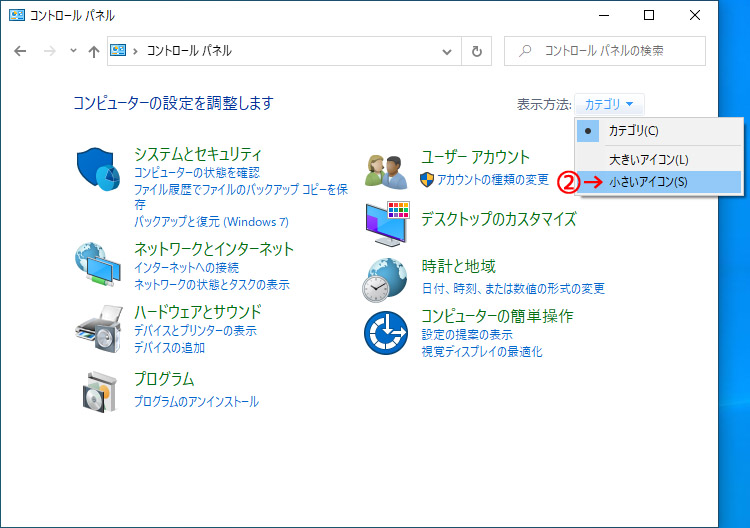The height and width of the screenshot is (528, 750).
Task: Open ハードウェアとサウンド category
Action: click(x=198, y=312)
